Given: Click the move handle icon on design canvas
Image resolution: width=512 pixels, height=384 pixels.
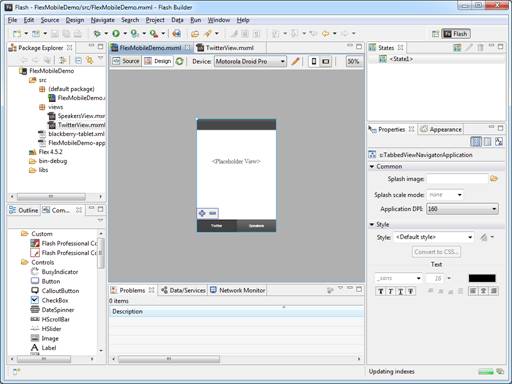Looking at the screenshot, I should point(202,213).
